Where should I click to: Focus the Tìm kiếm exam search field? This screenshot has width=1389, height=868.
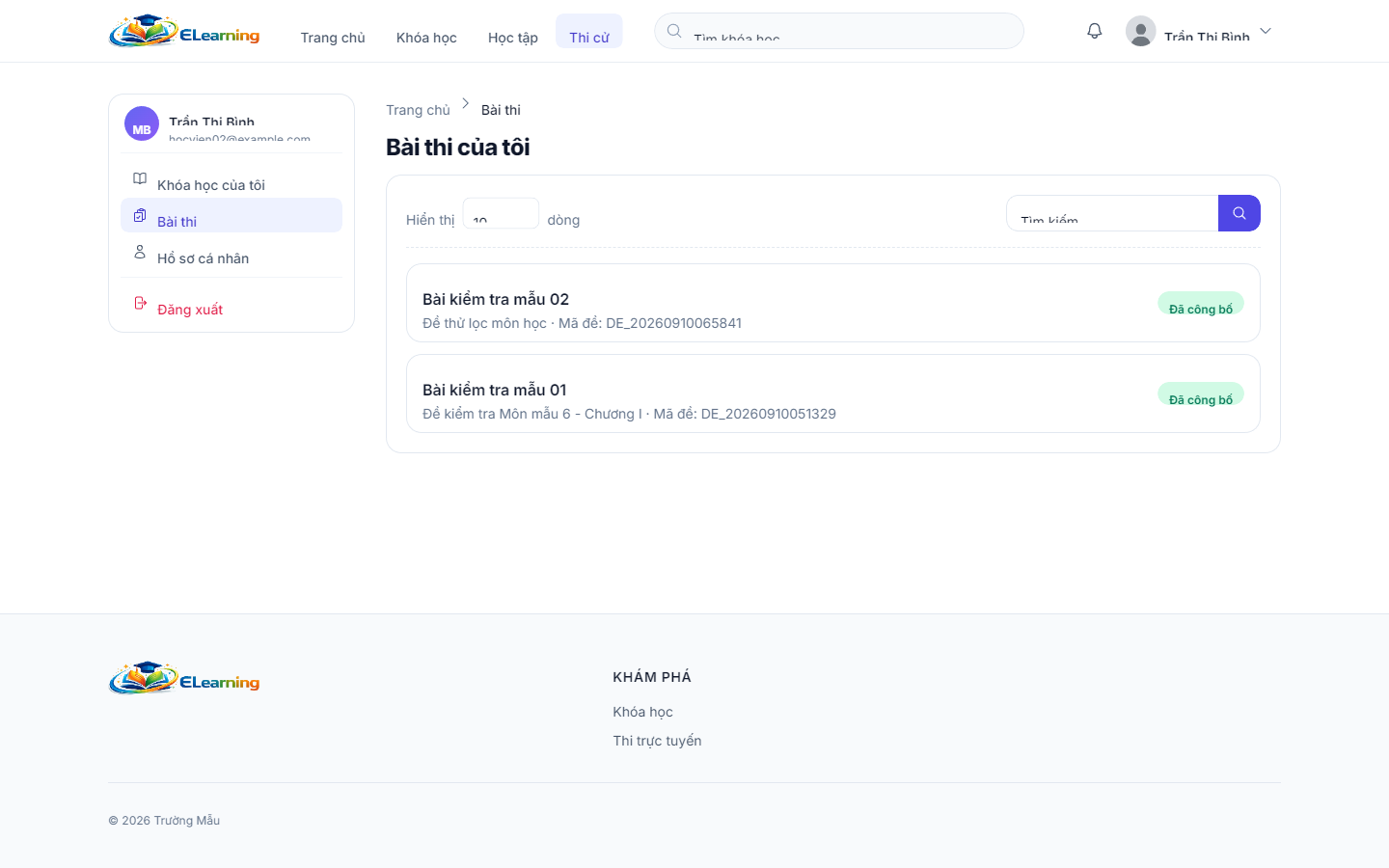[1112, 213]
